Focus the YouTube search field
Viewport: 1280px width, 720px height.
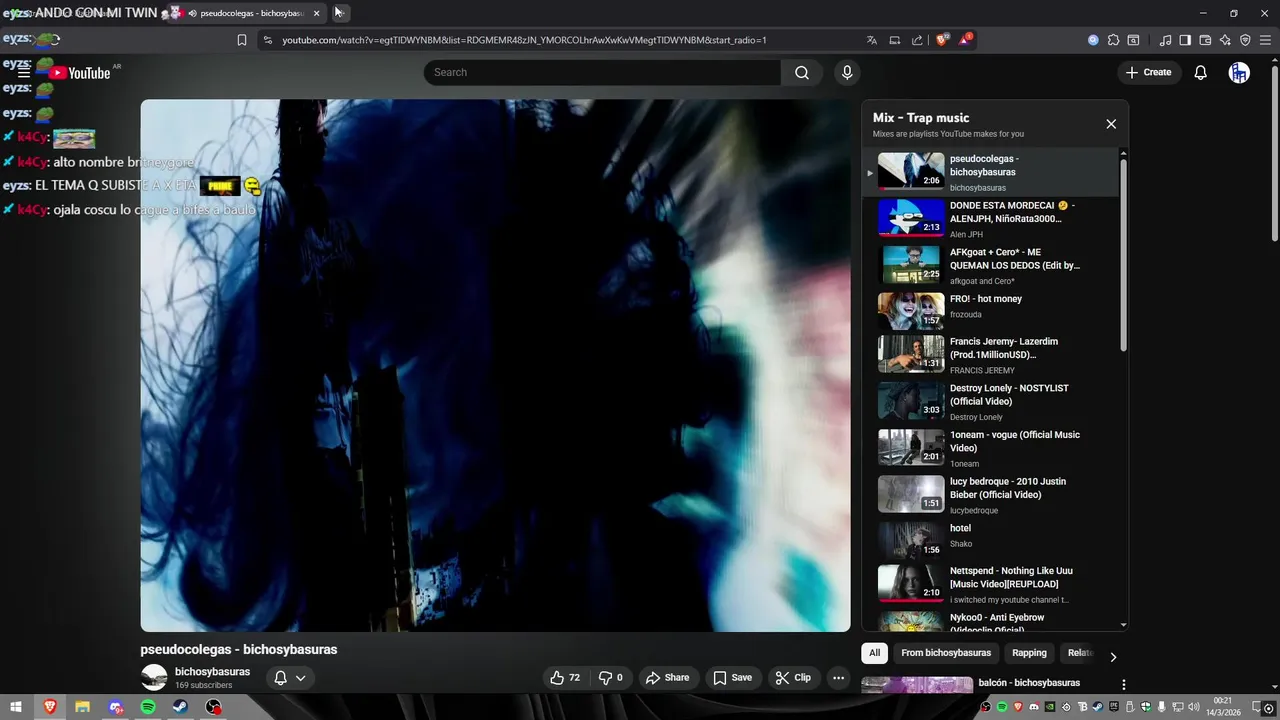(602, 72)
